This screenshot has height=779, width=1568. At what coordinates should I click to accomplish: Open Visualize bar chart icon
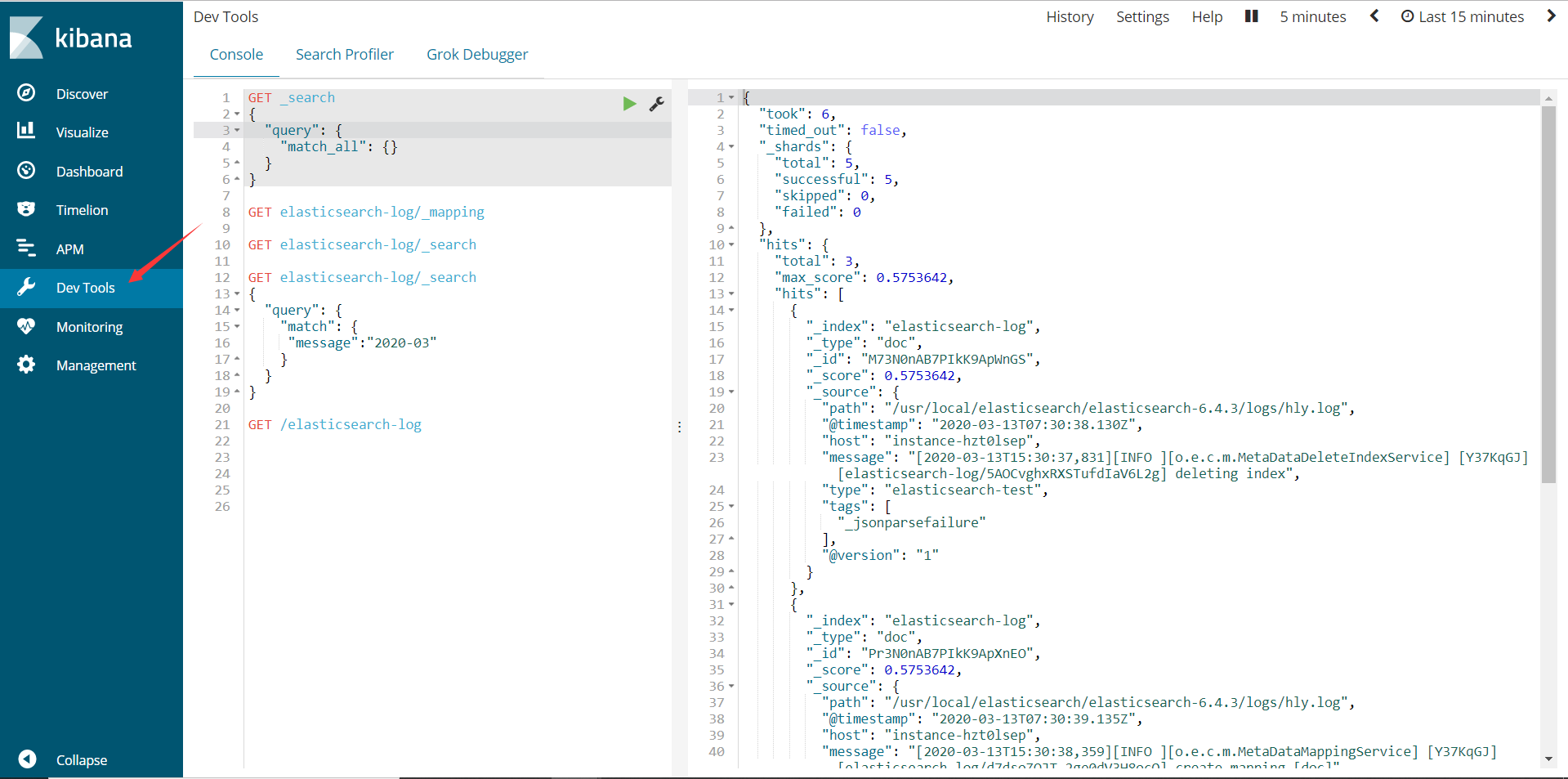(x=26, y=130)
